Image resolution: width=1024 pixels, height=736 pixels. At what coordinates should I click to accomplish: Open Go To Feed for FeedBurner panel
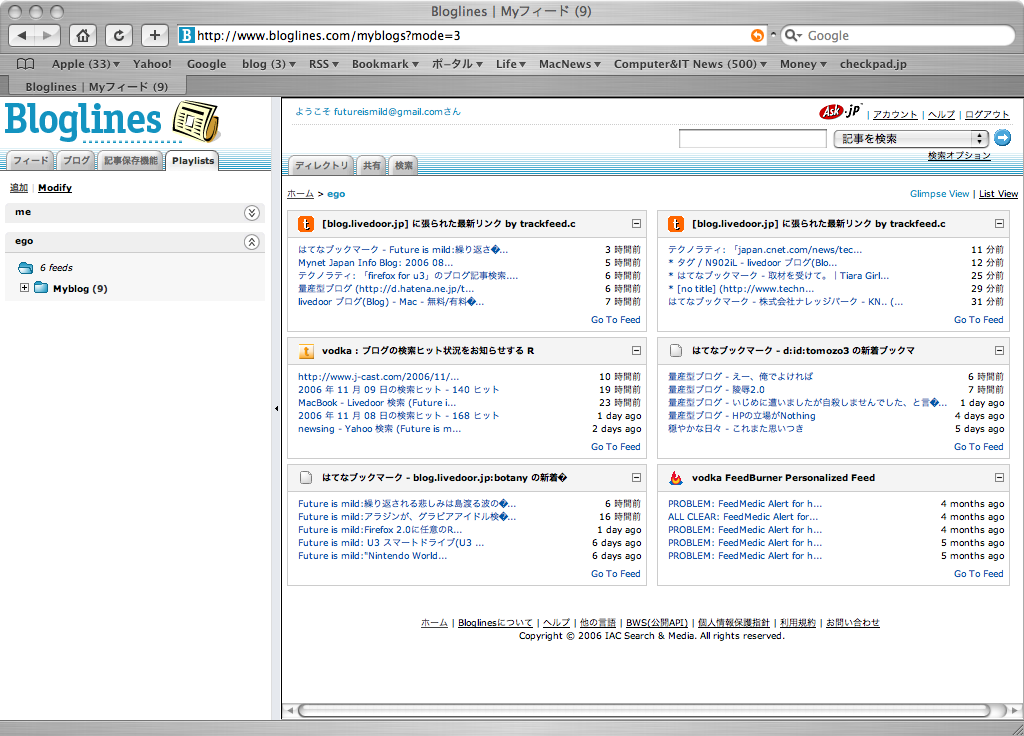tap(978, 573)
